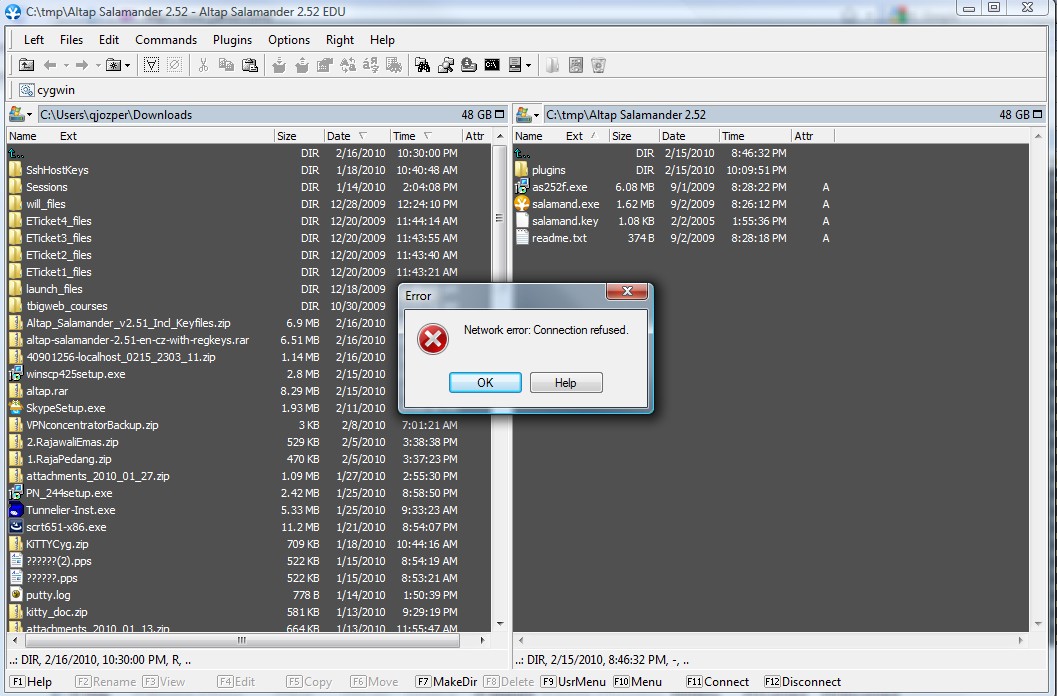Click the Map Network Drive toolbar icon
1057x696 pixels.
click(469, 65)
